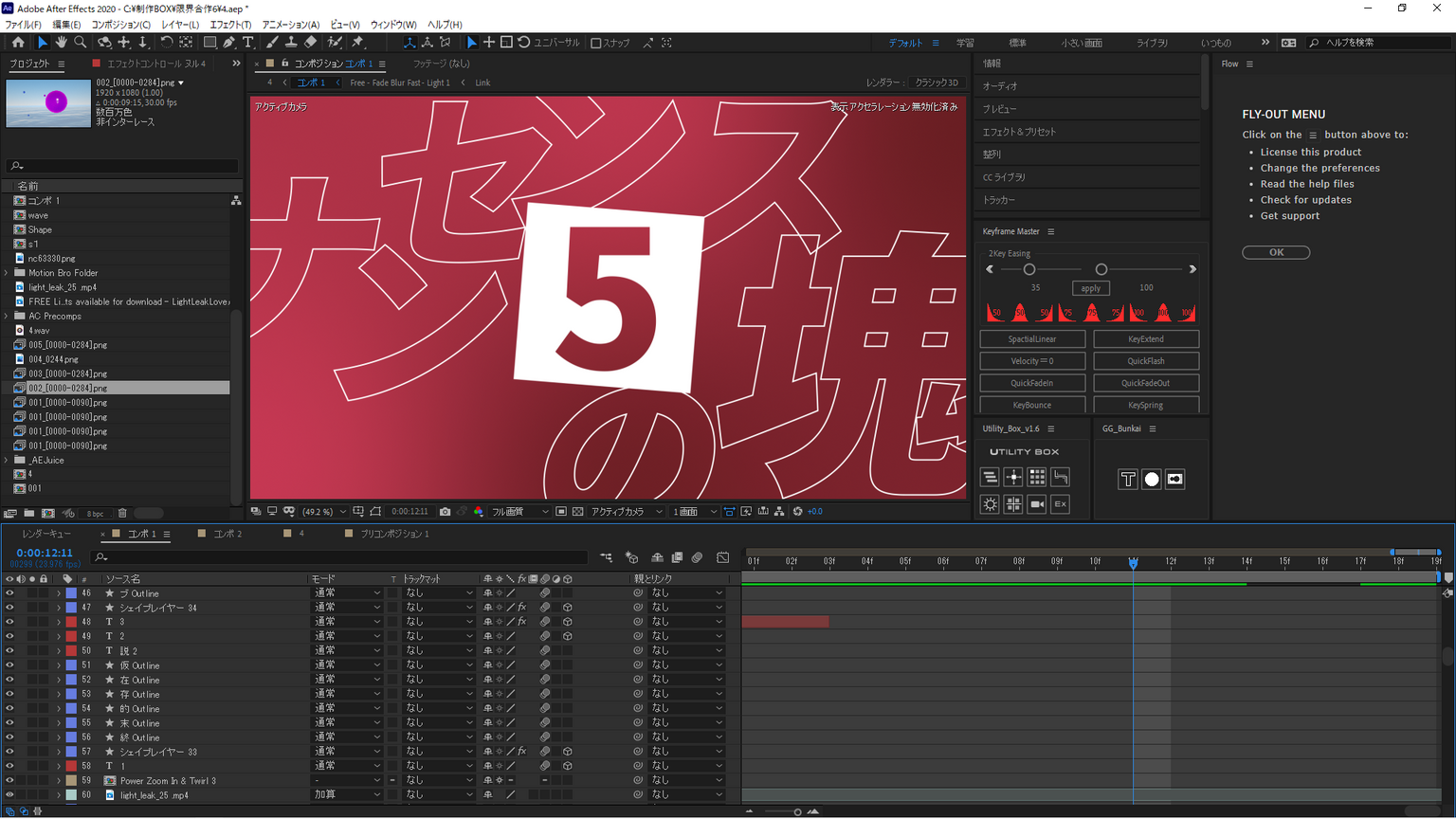Click the trash icon in Project panel
This screenshot has height=819, width=1456.
click(122, 514)
